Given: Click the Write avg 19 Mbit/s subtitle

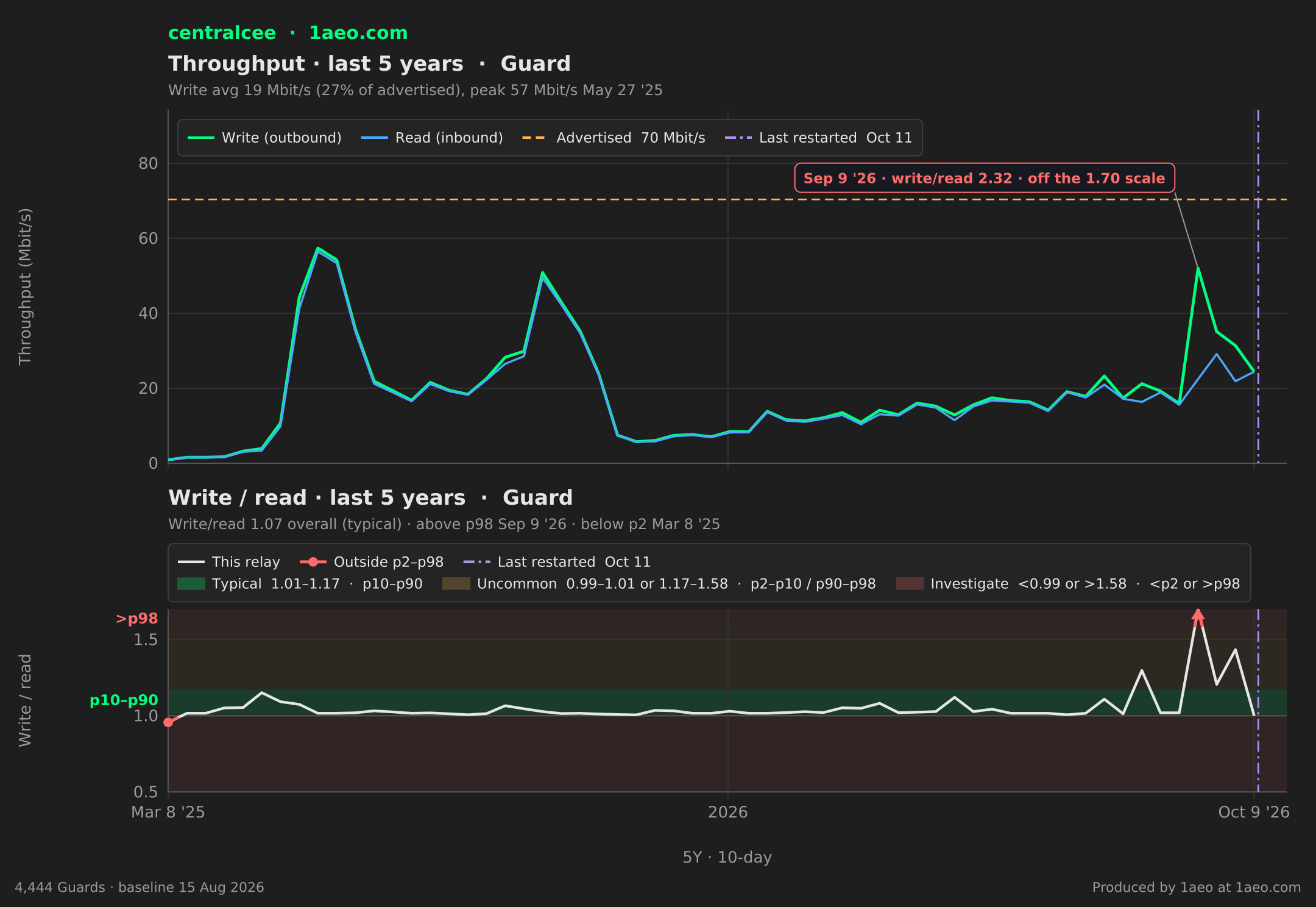Looking at the screenshot, I should point(416,90).
